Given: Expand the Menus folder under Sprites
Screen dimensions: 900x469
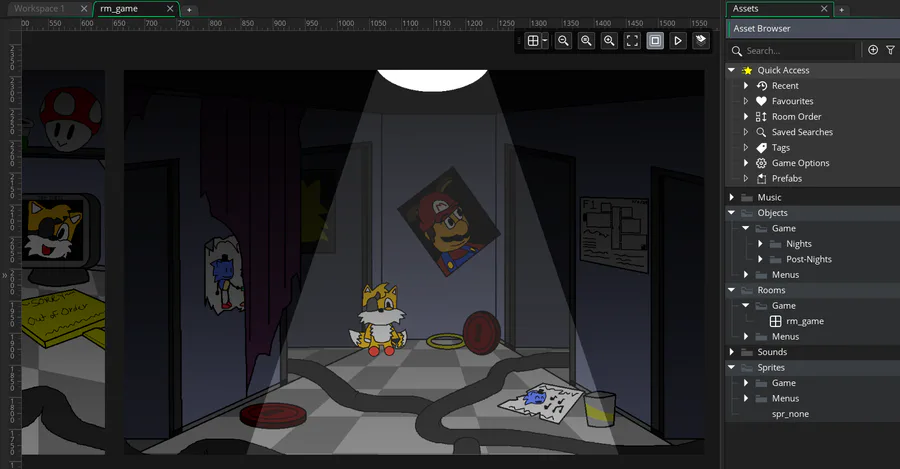Looking at the screenshot, I should click(746, 398).
